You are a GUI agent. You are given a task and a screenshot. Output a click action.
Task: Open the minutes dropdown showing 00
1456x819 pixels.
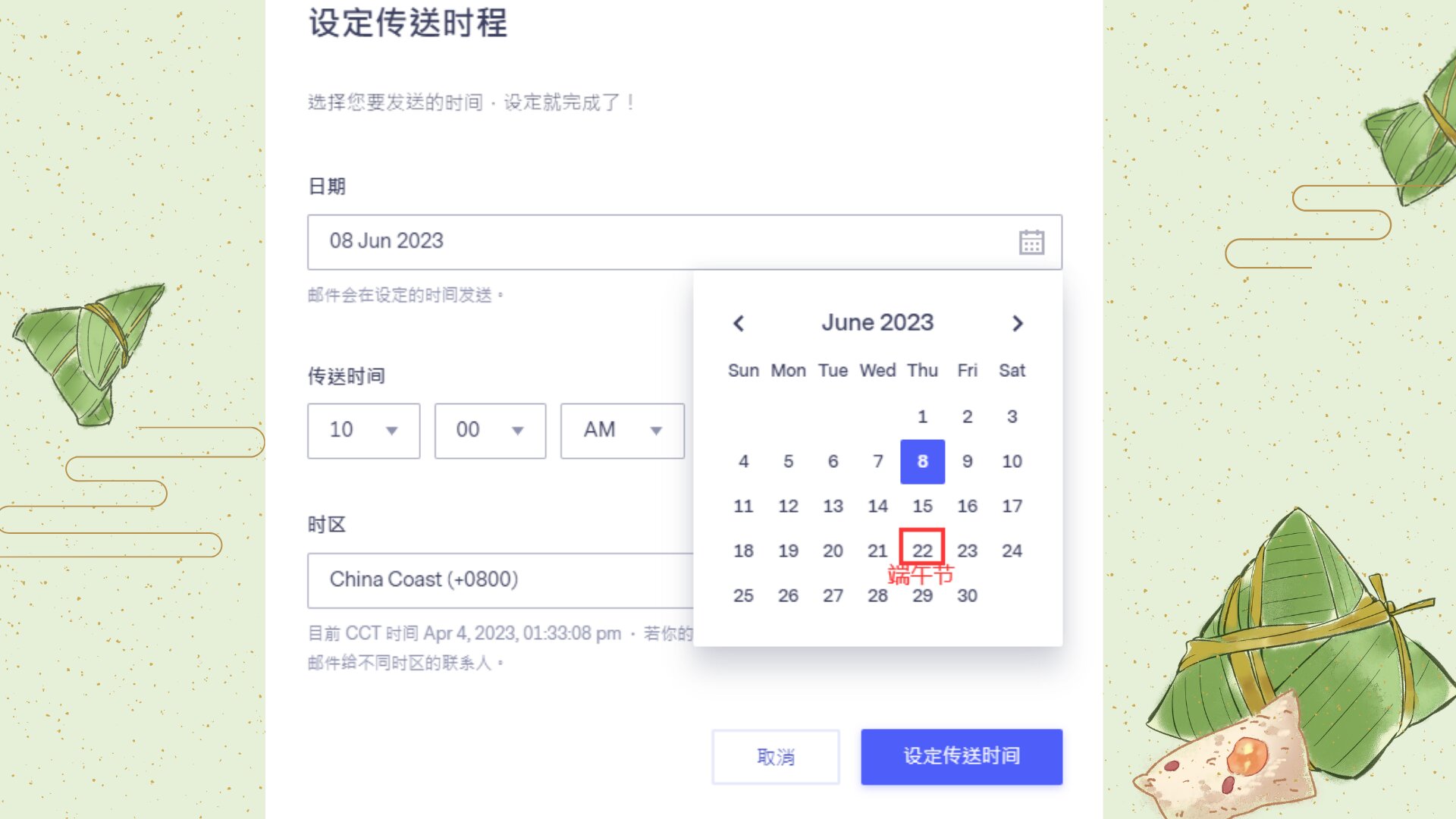[x=490, y=431]
